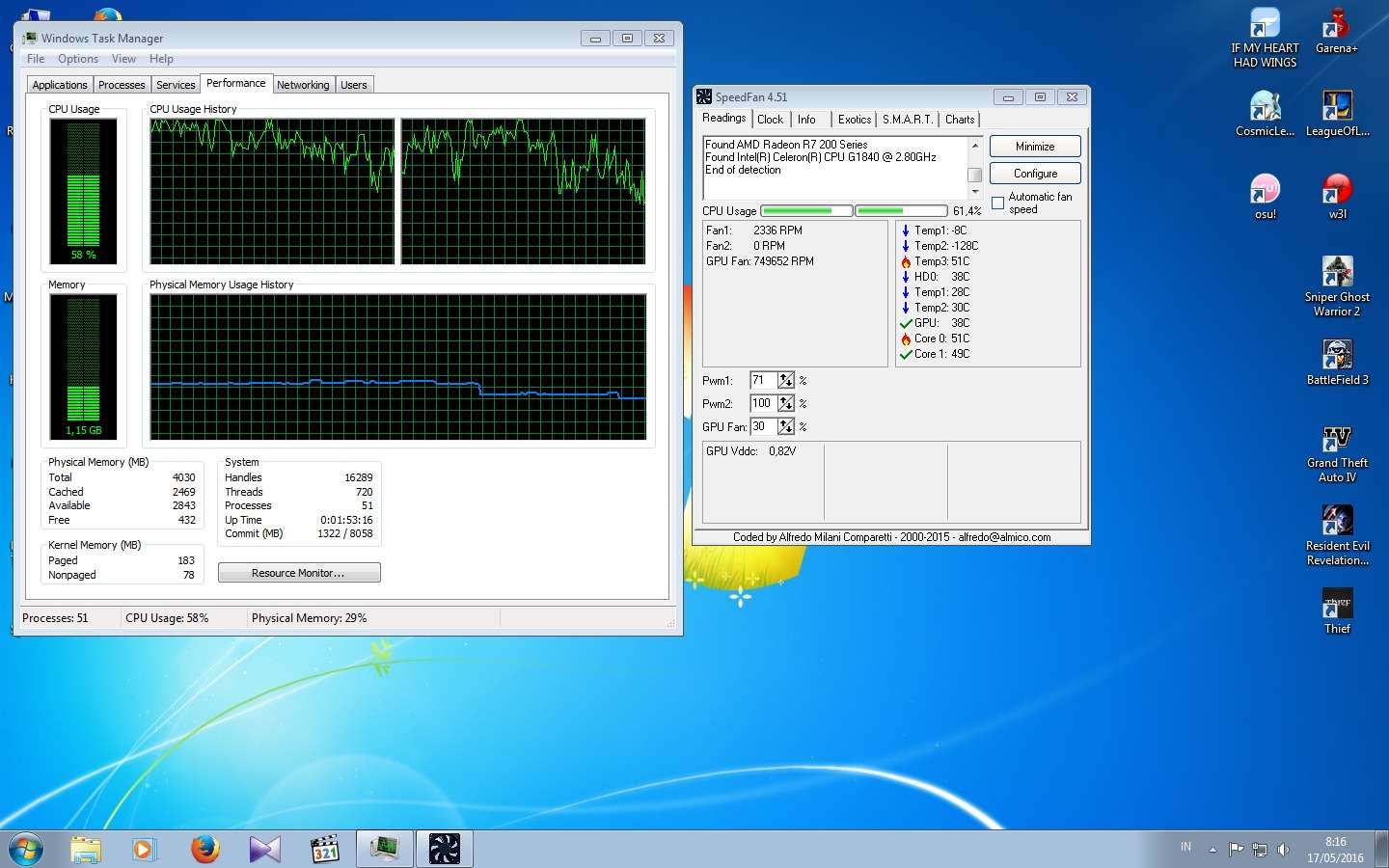Switch to the Task Manager taskbar button
The height and width of the screenshot is (868, 1389).
385,849
